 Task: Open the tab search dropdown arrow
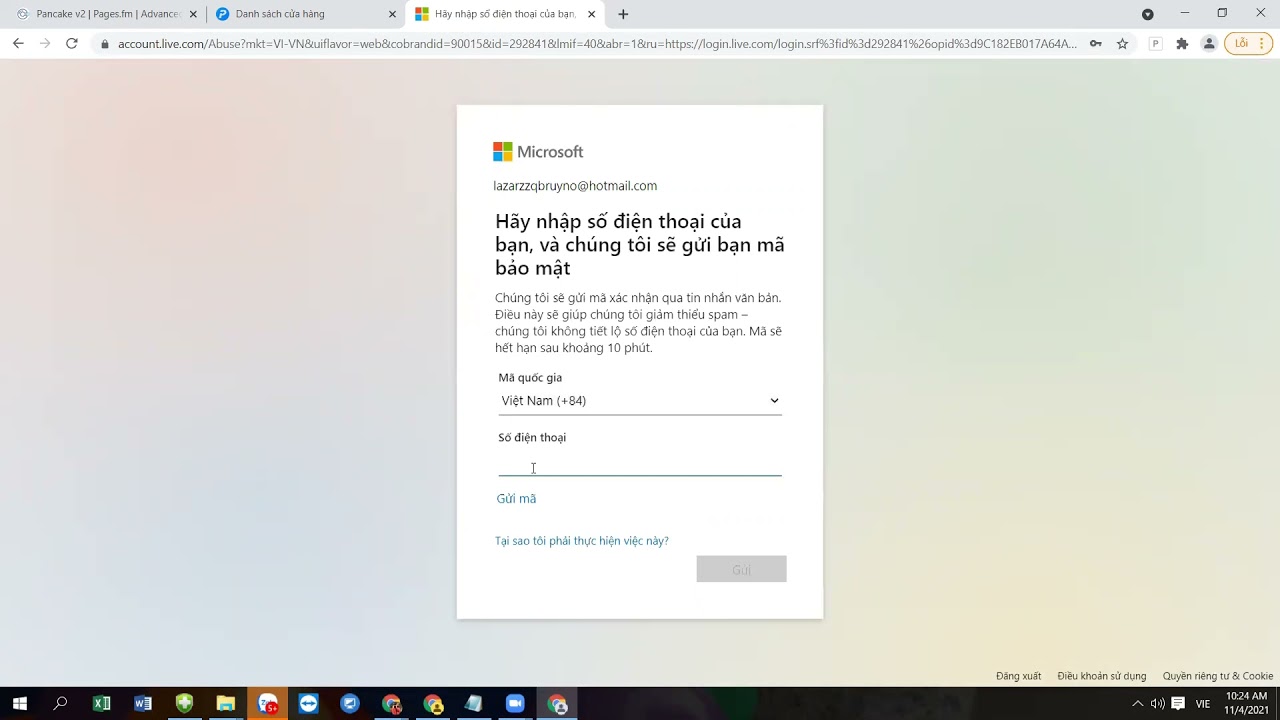pos(1148,14)
